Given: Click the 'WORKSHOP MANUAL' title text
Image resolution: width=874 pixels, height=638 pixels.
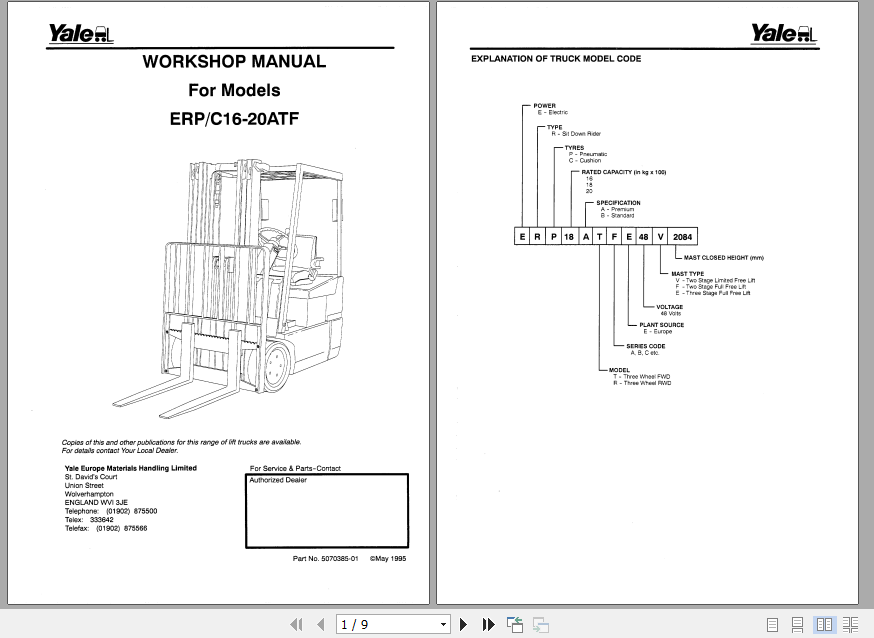Looking at the screenshot, I should tap(234, 61).
